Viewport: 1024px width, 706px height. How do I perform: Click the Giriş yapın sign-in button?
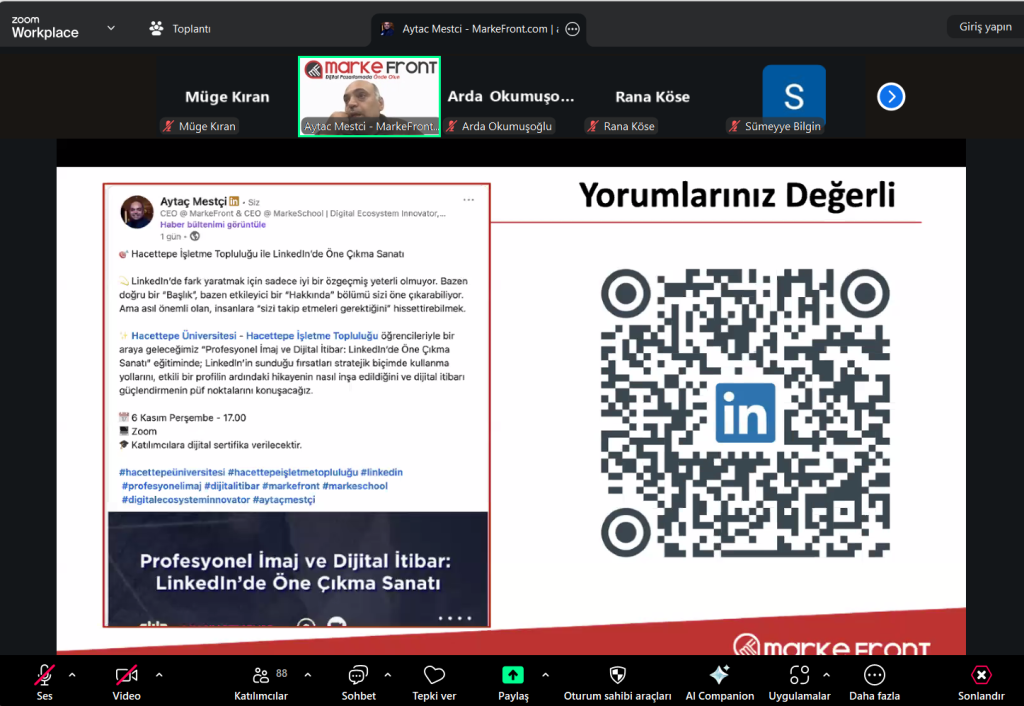point(985,27)
